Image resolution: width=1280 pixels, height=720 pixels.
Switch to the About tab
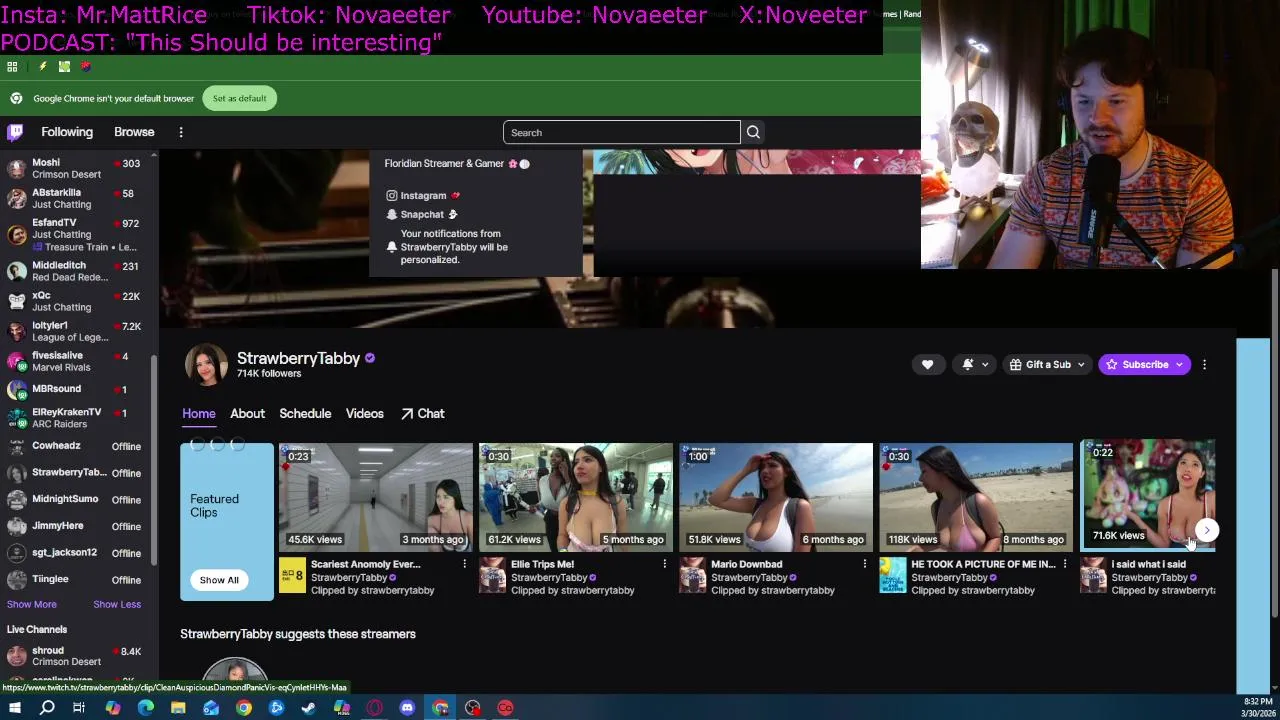247,413
